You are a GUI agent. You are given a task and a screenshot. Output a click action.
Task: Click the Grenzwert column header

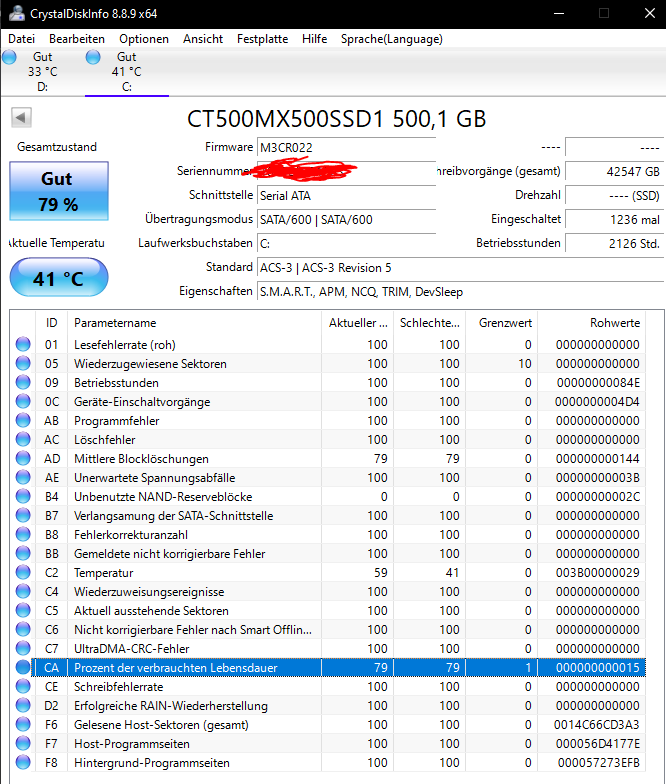[502, 323]
